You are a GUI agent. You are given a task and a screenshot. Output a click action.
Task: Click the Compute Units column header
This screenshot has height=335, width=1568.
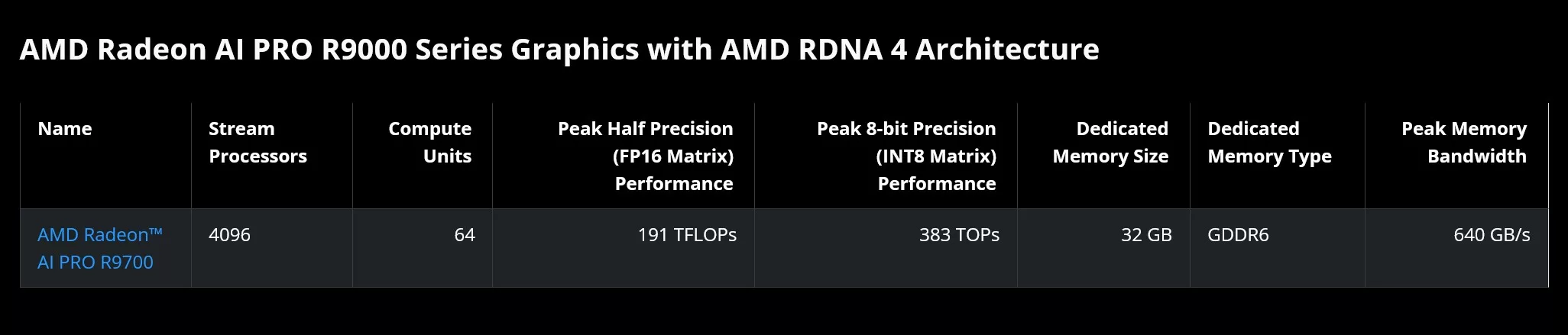[429, 143]
